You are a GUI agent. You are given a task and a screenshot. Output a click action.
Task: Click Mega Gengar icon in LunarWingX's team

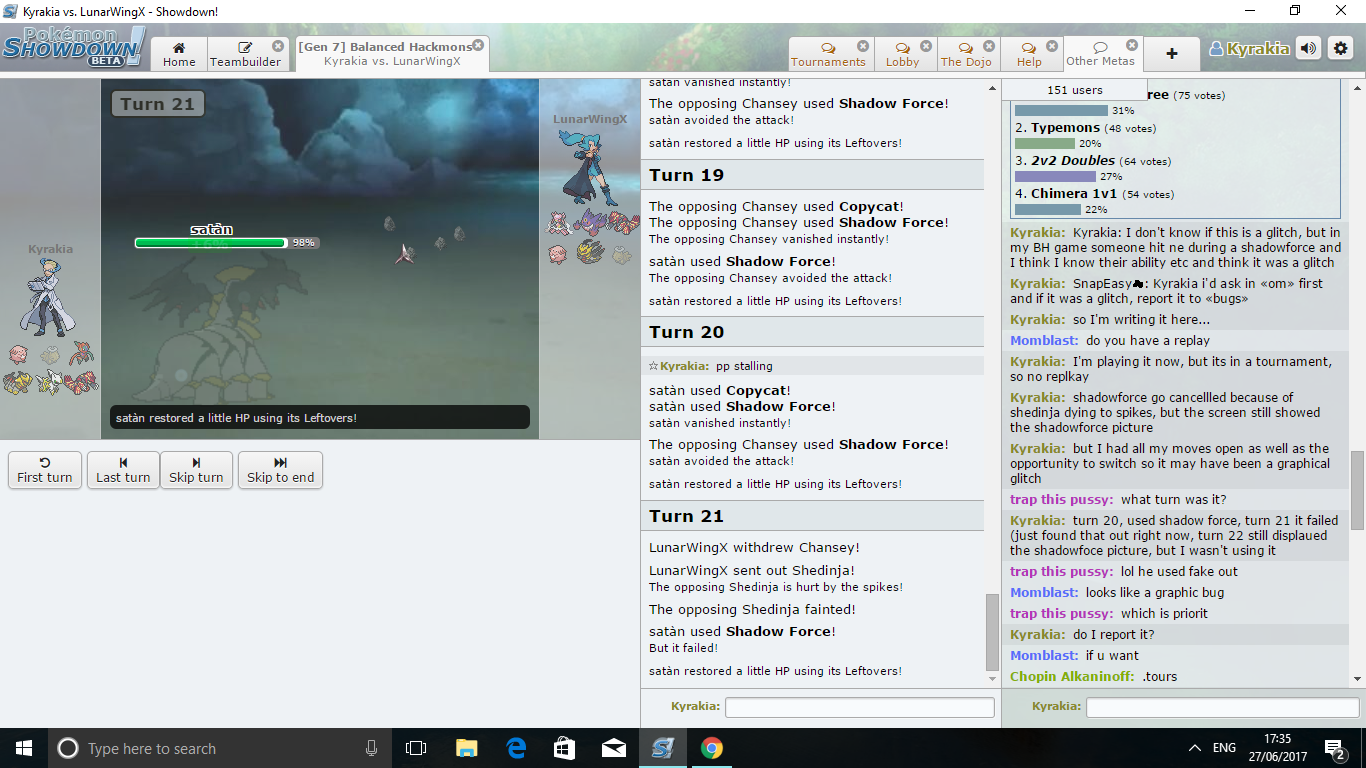coord(590,223)
